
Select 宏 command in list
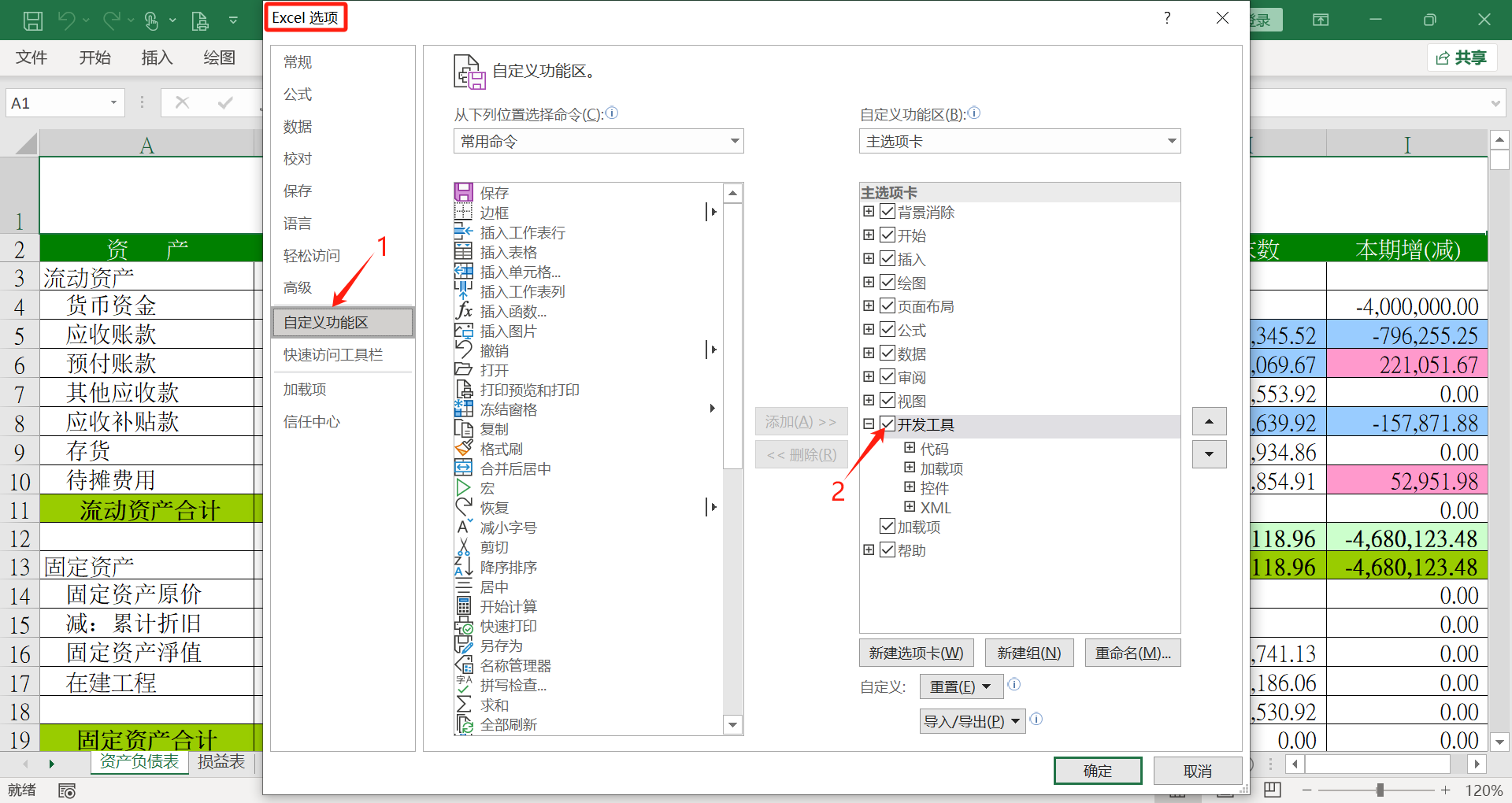click(x=487, y=488)
